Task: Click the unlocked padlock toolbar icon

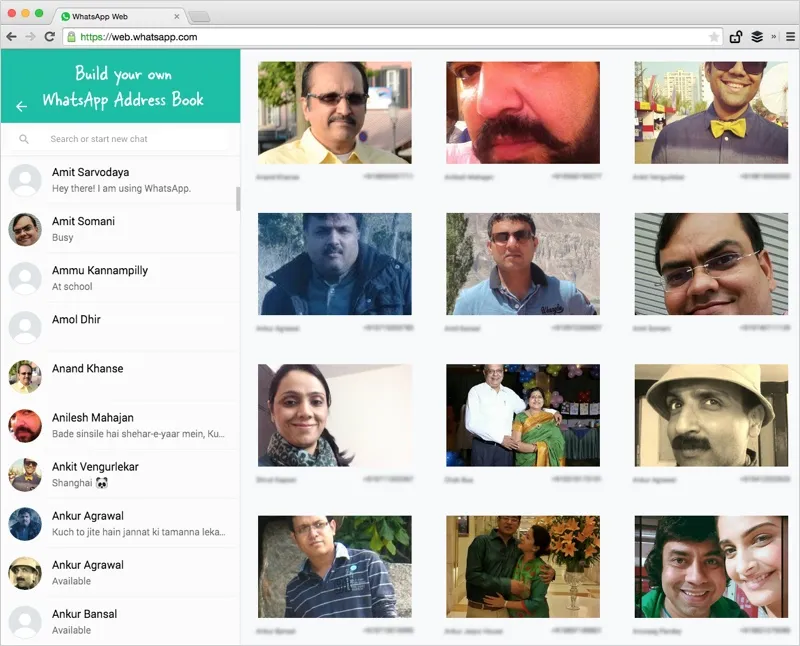Action: tap(736, 36)
